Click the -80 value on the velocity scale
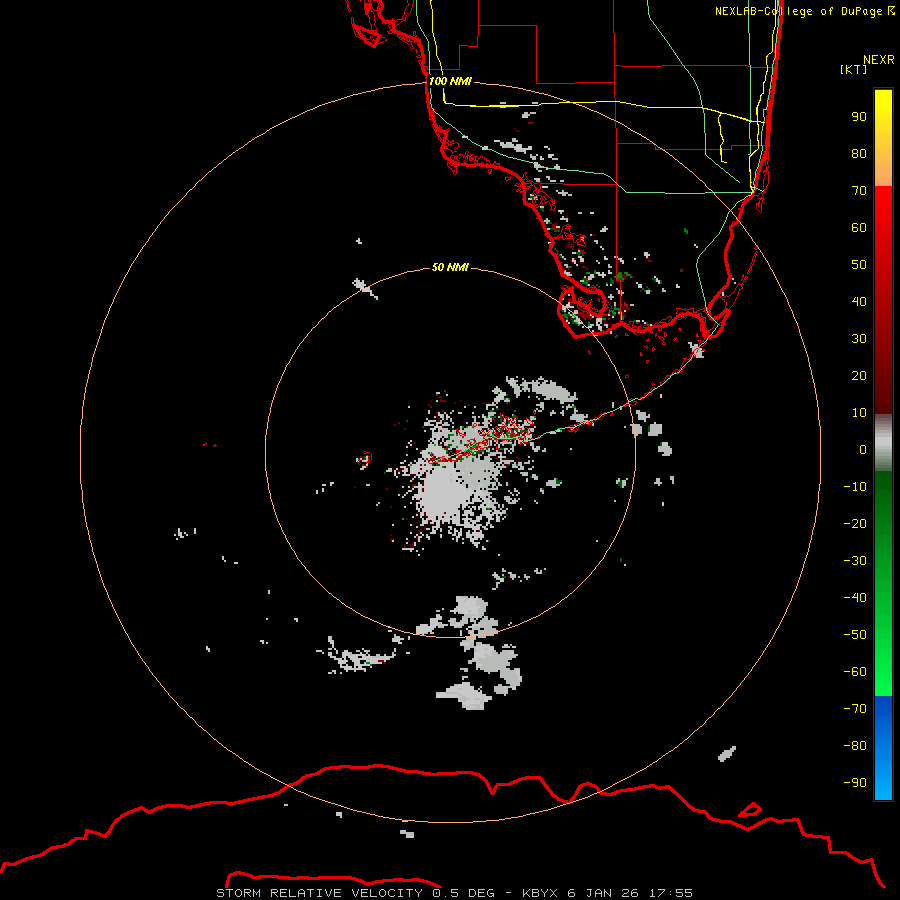 pyautogui.click(x=855, y=746)
